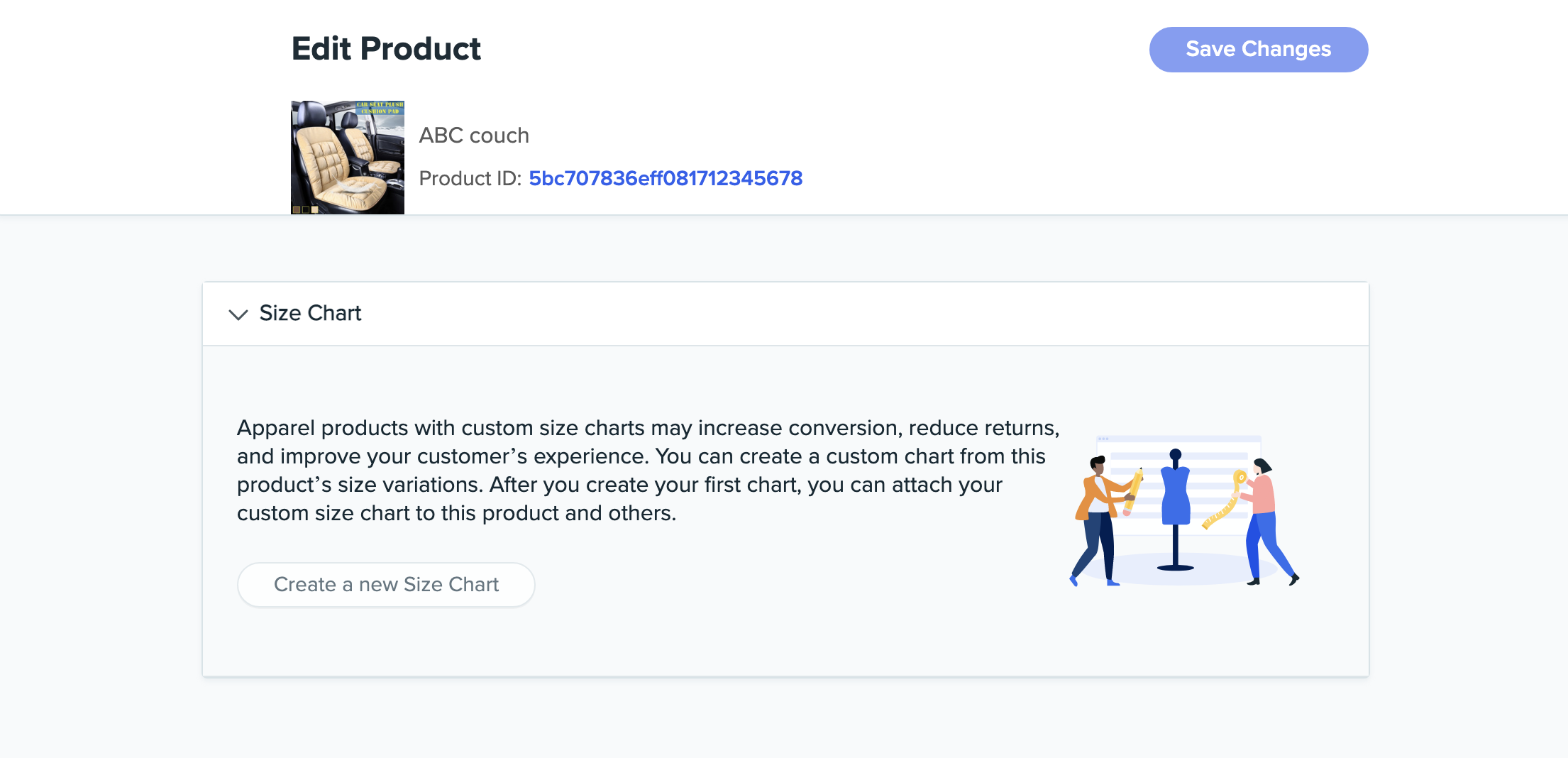Screen dimensions: 1568x758
Task: Select the beige swatch variation
Action: (x=314, y=209)
